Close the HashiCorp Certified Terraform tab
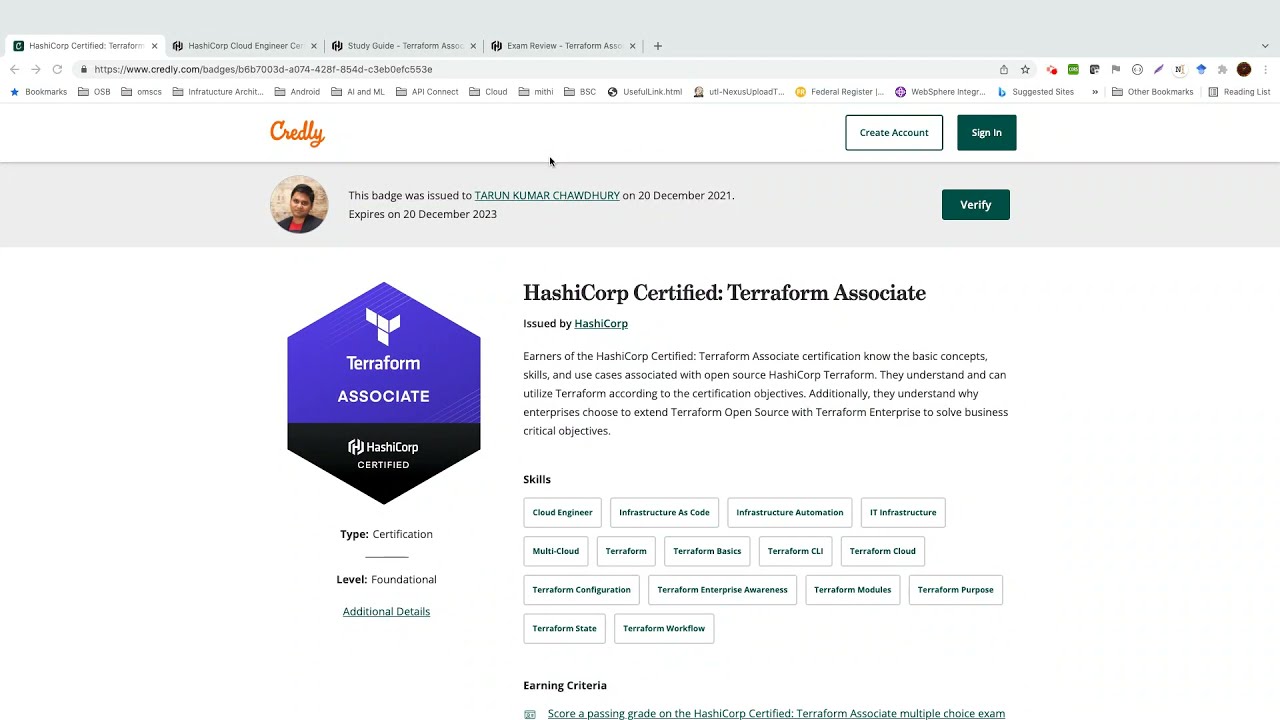The height and width of the screenshot is (720, 1280). tap(154, 45)
